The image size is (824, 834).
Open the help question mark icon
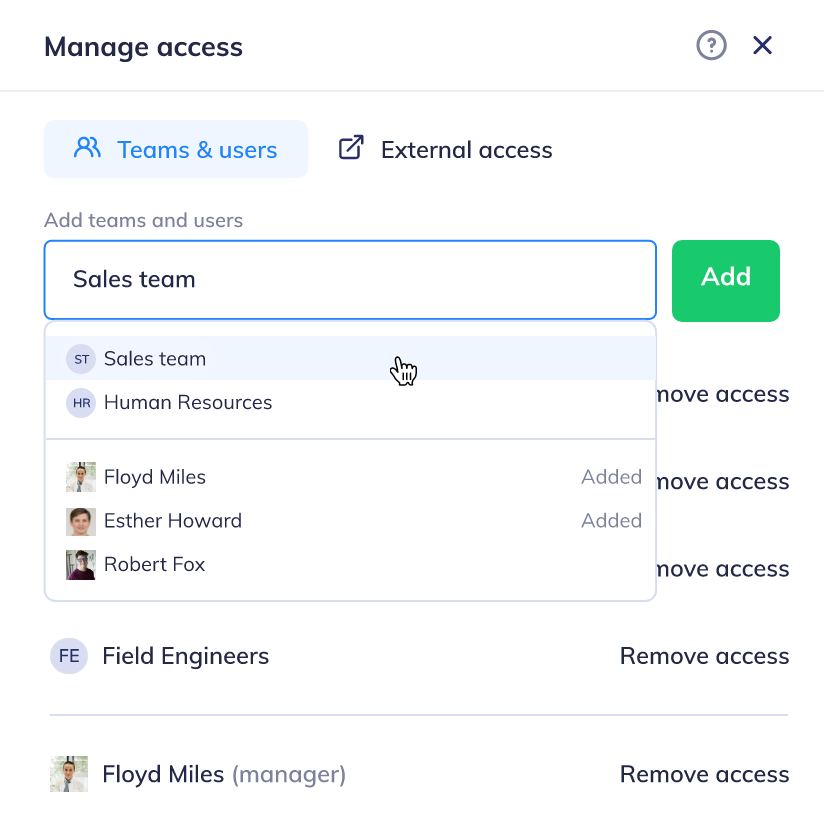(x=711, y=46)
